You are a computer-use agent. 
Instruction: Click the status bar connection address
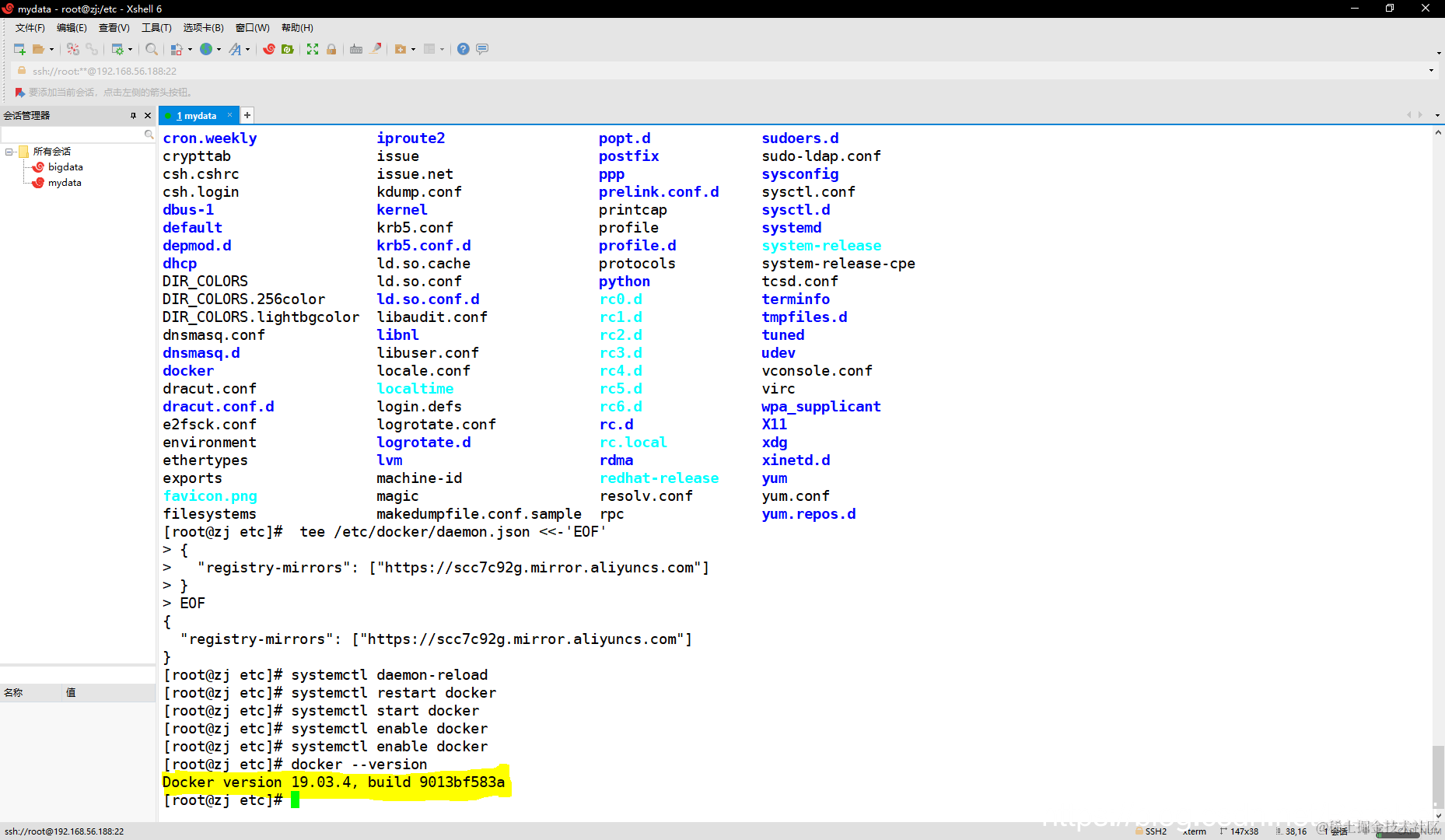coord(64,831)
